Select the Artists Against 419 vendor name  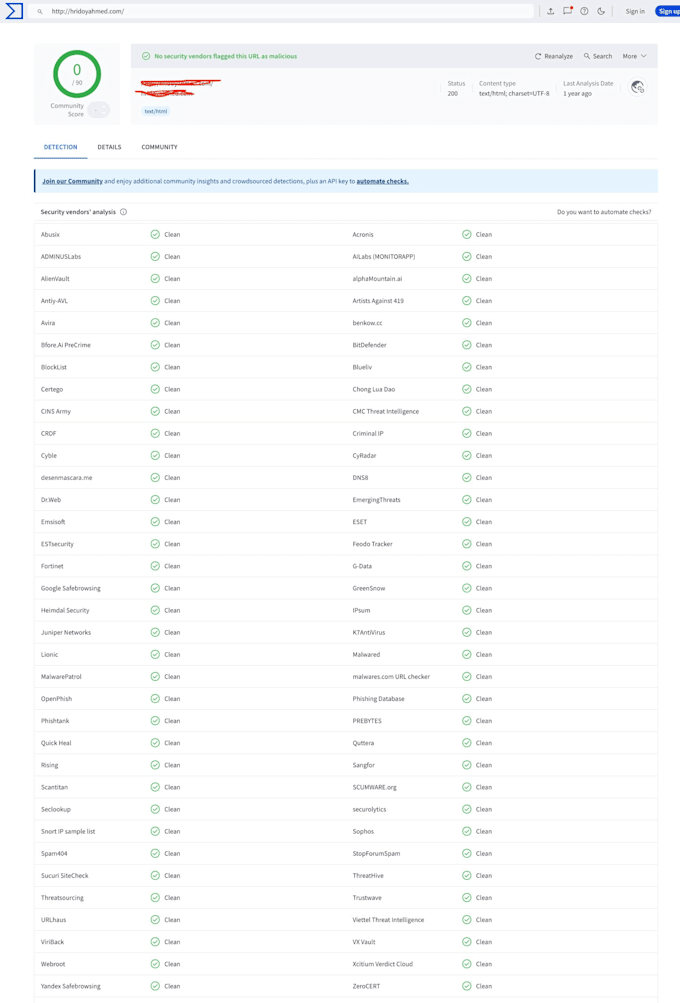pyautogui.click(x=378, y=301)
